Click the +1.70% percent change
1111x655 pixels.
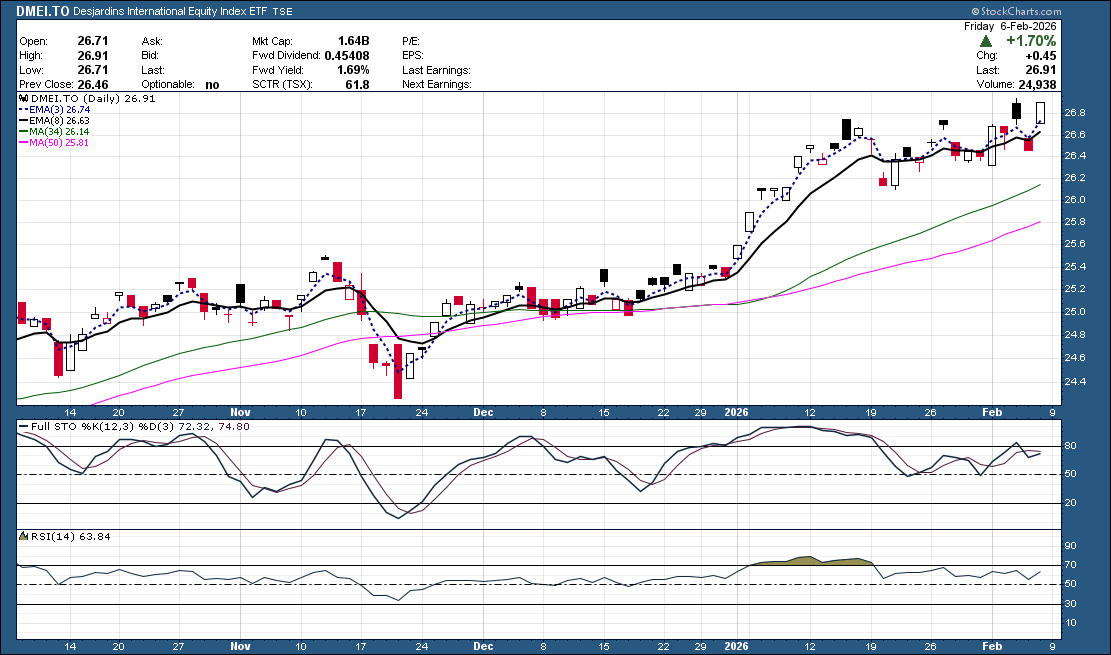click(1031, 41)
